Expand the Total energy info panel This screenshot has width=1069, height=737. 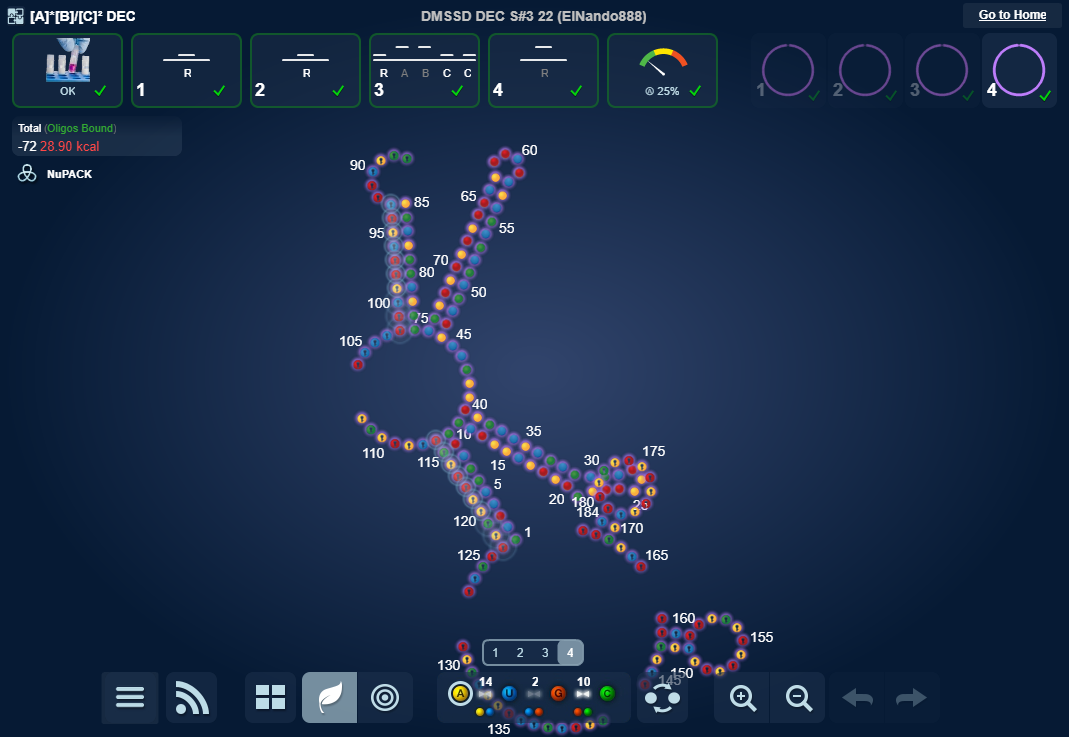97,137
